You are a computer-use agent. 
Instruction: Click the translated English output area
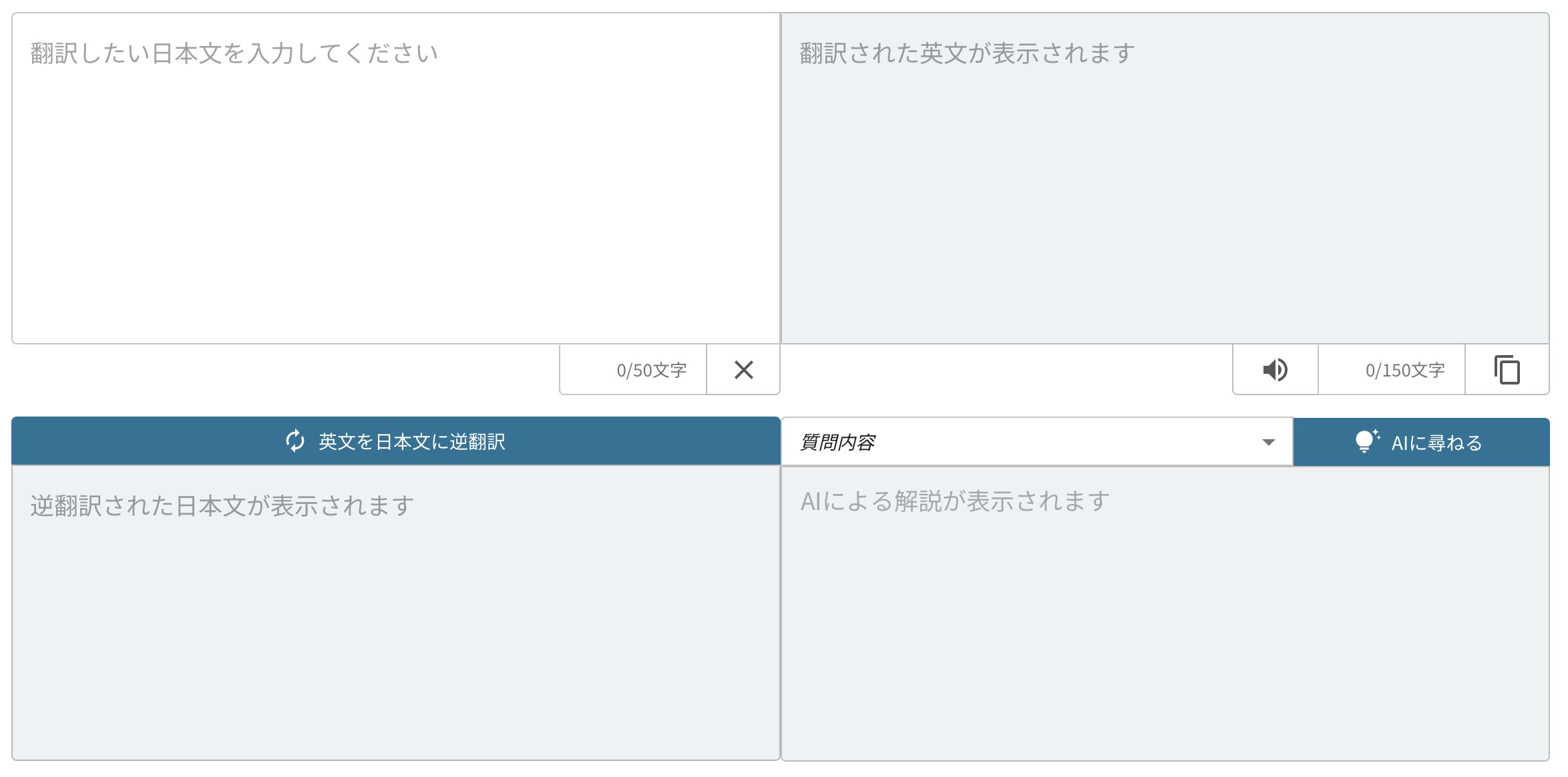click(x=1165, y=200)
